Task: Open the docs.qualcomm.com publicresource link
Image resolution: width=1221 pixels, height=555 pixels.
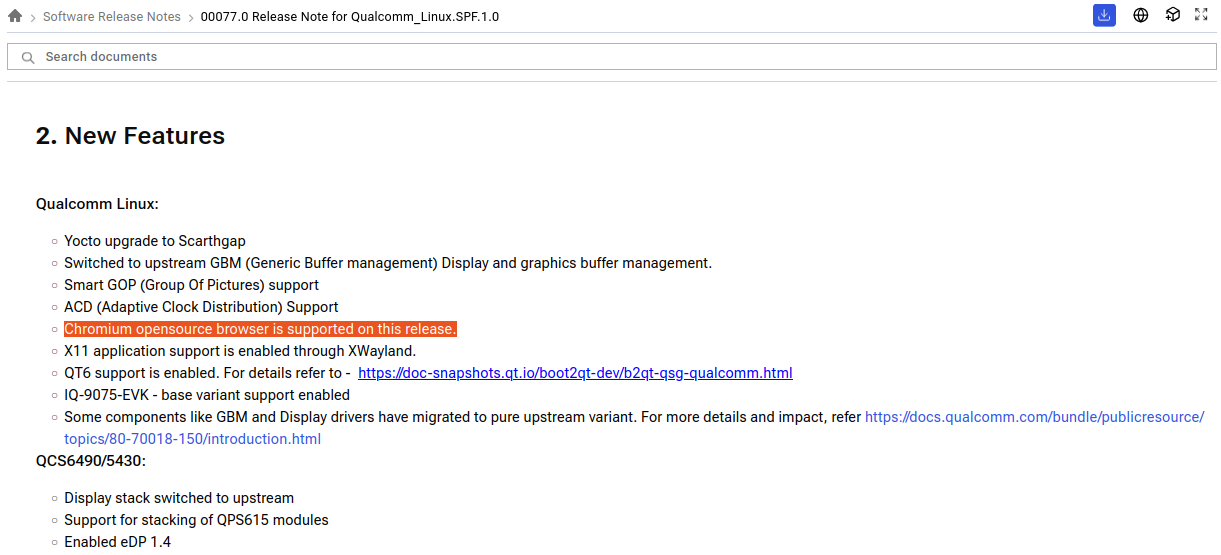Action: click(x=1034, y=417)
